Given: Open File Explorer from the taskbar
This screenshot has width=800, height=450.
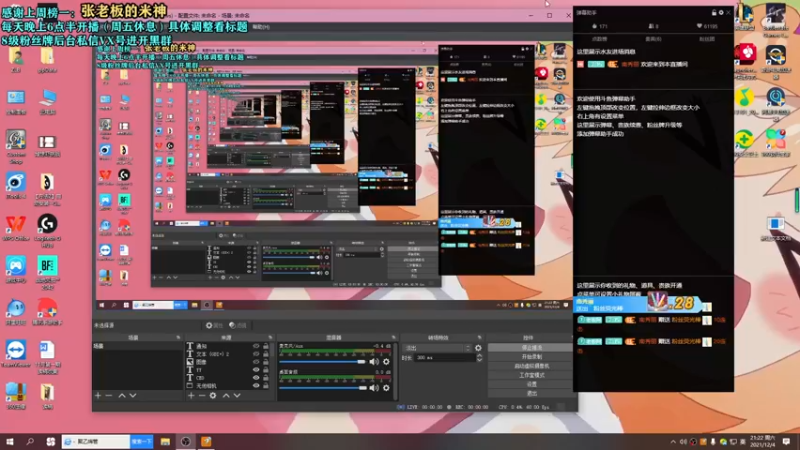Looking at the screenshot, I should point(165,442).
